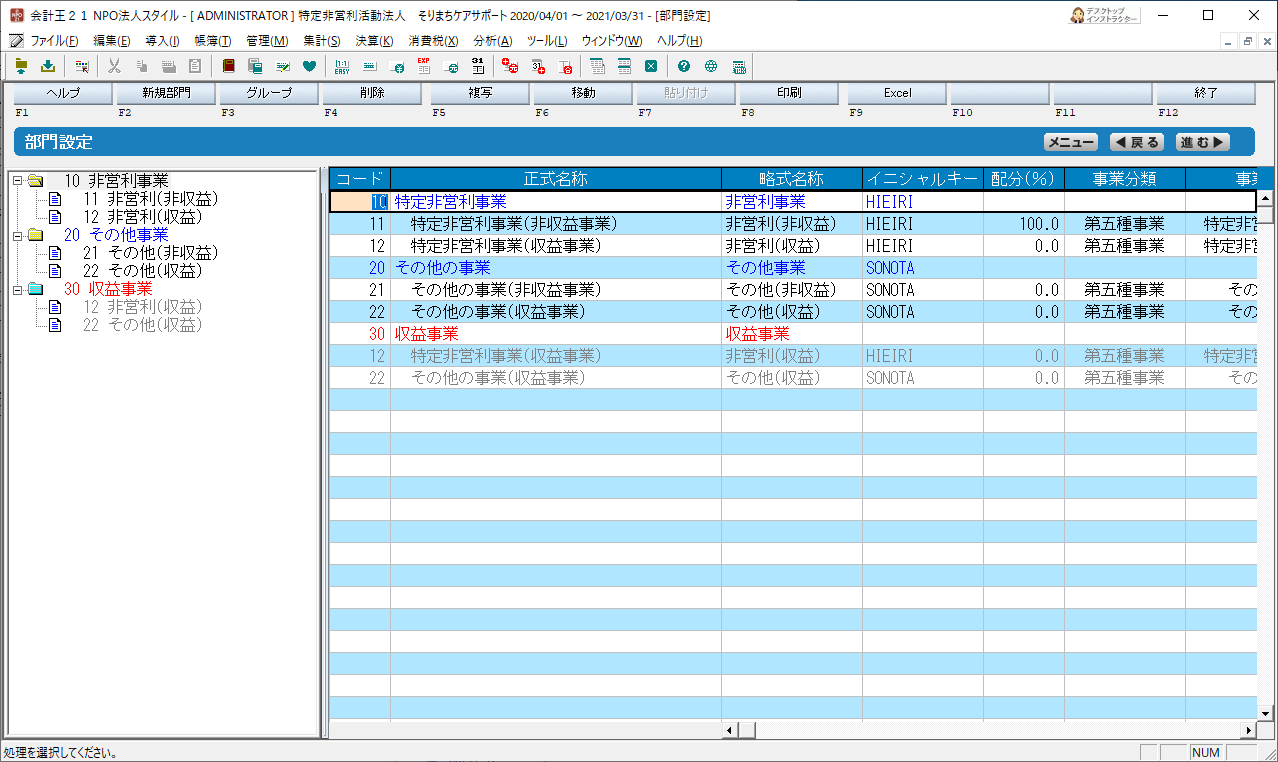The width and height of the screenshot is (1278, 762).
Task: Open the 帳簿(T) menu
Action: click(212, 41)
